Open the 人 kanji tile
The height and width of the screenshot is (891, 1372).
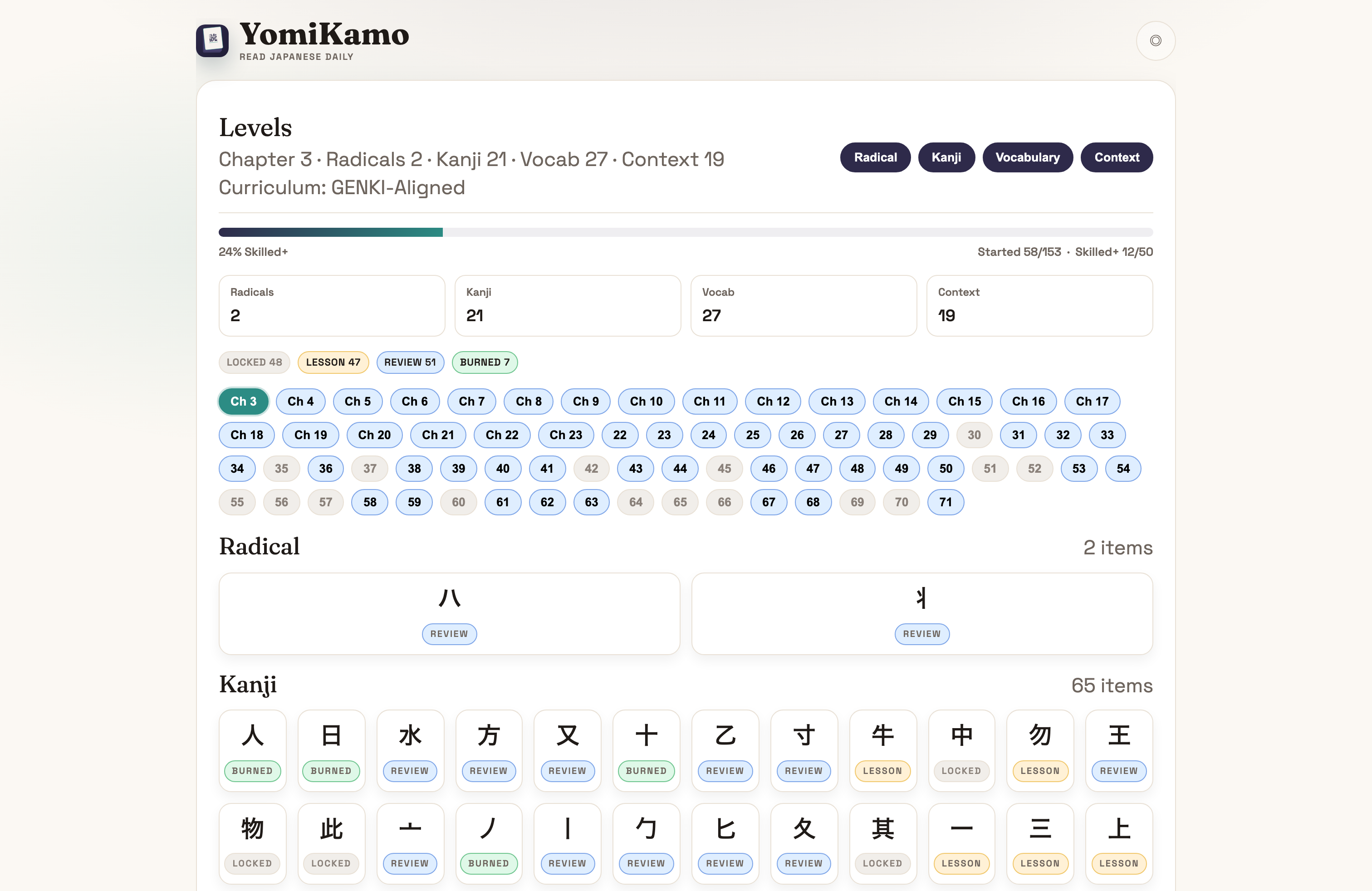tap(253, 750)
